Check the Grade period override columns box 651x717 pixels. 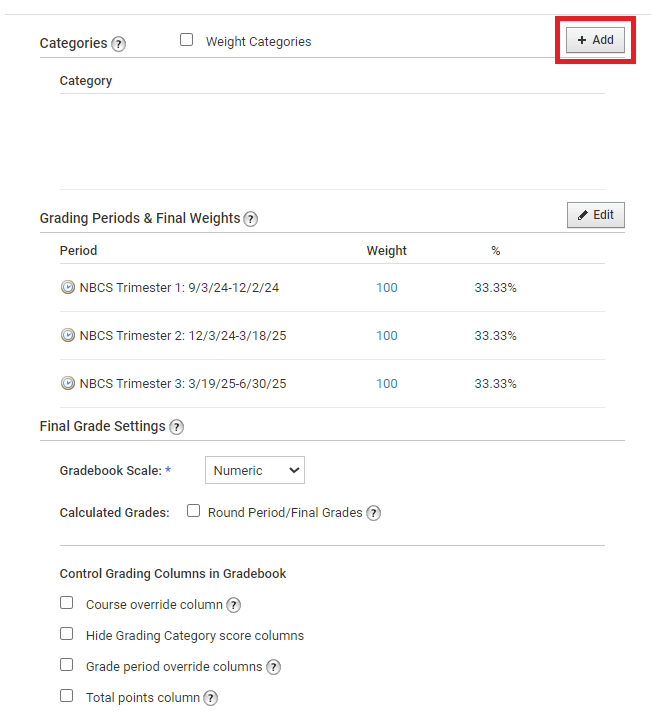coord(67,665)
